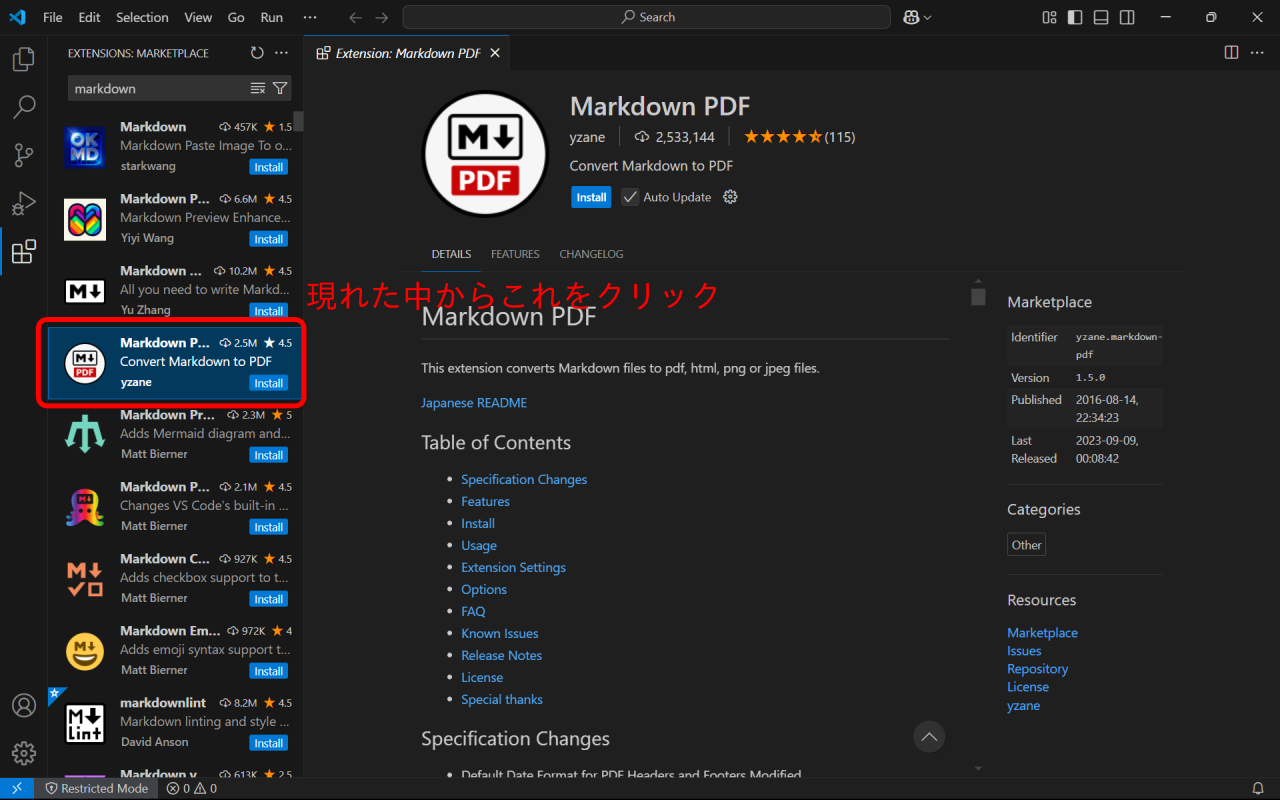Click the Accounts icon above settings
Screen dimensions: 1280x800
(23, 705)
